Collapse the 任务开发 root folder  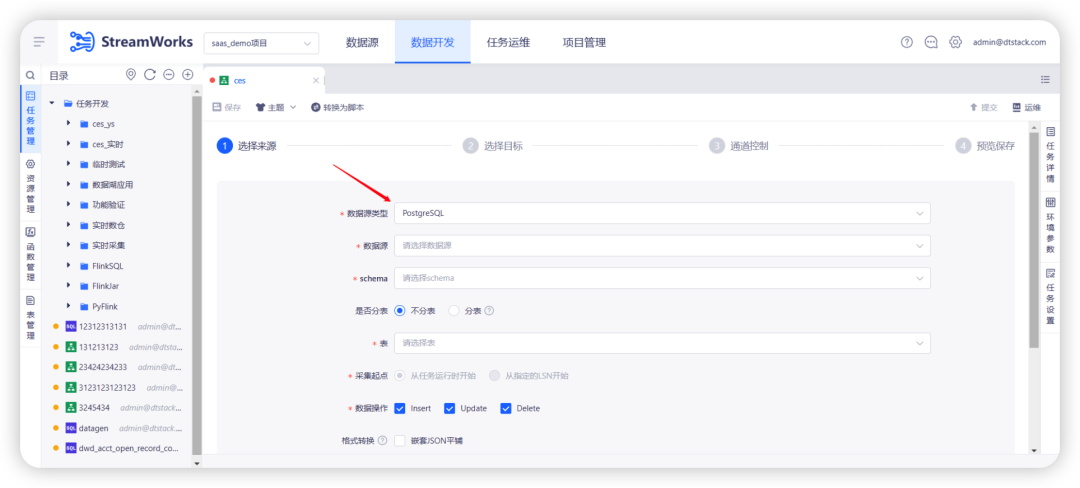pyautogui.click(x=52, y=103)
